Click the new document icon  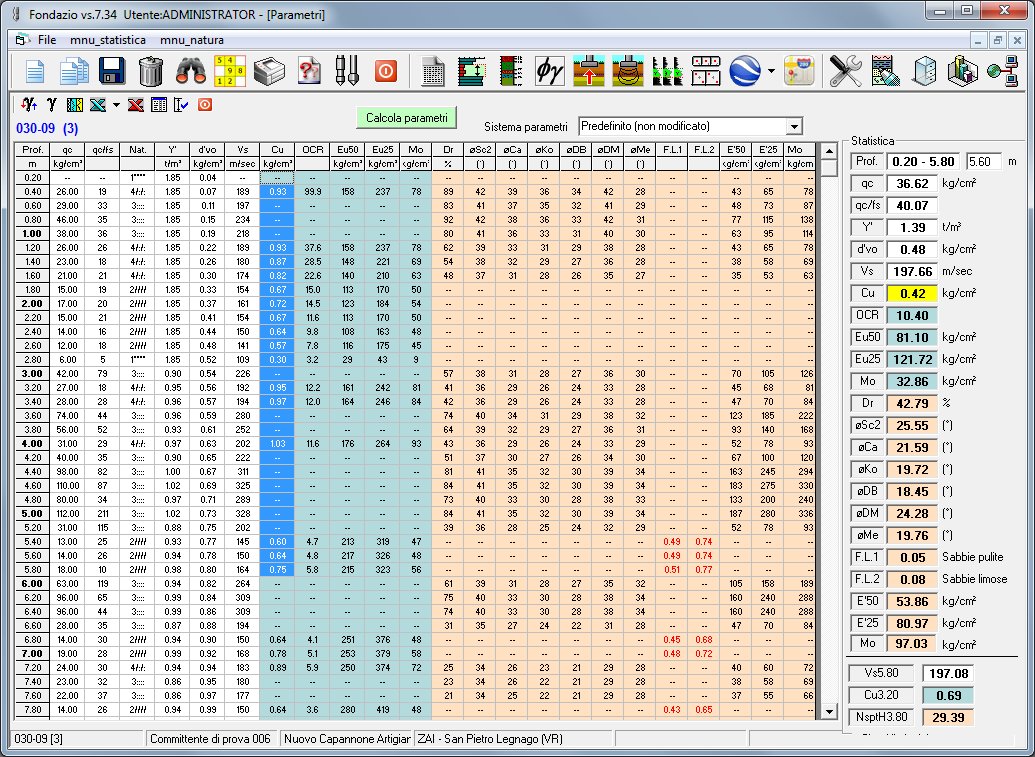coord(34,71)
